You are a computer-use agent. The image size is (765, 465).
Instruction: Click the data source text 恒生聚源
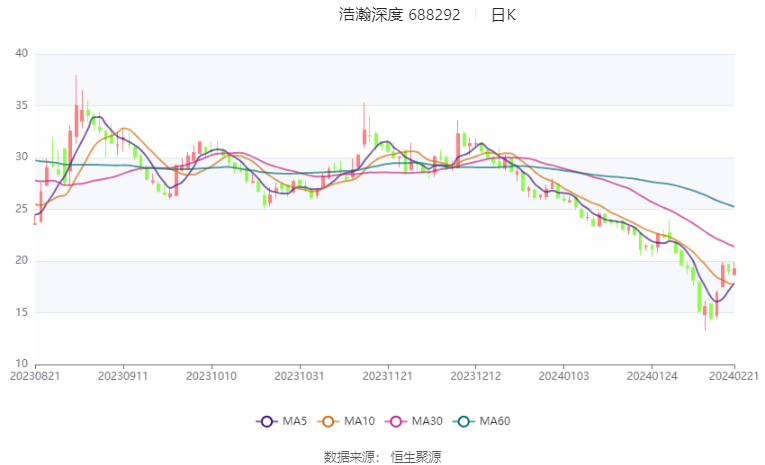pos(416,457)
